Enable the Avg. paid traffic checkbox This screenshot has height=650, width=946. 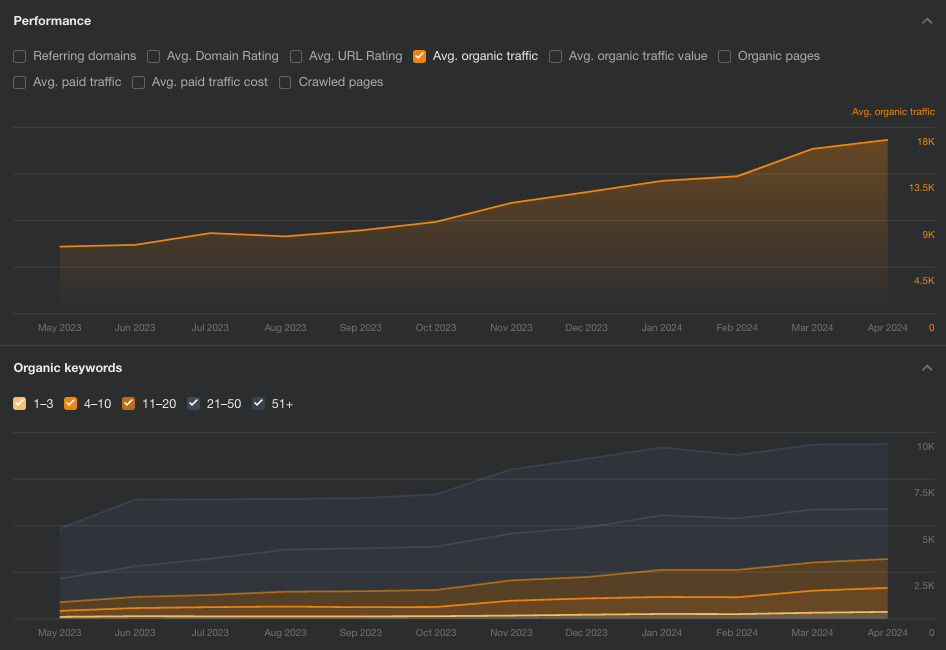pos(20,82)
